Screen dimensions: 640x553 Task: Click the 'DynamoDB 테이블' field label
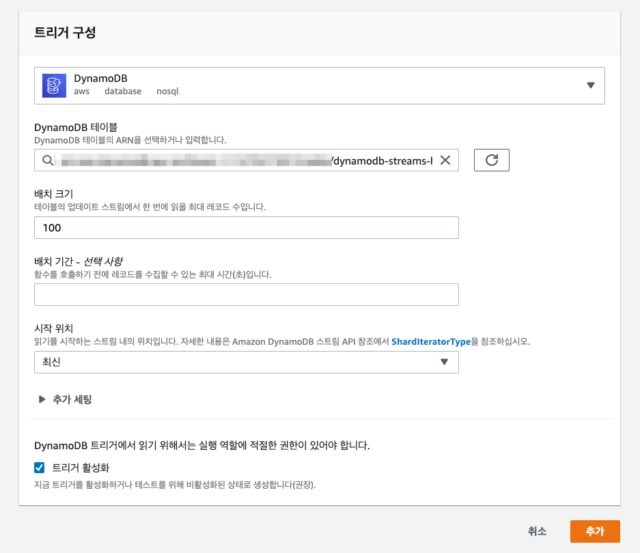[76, 128]
